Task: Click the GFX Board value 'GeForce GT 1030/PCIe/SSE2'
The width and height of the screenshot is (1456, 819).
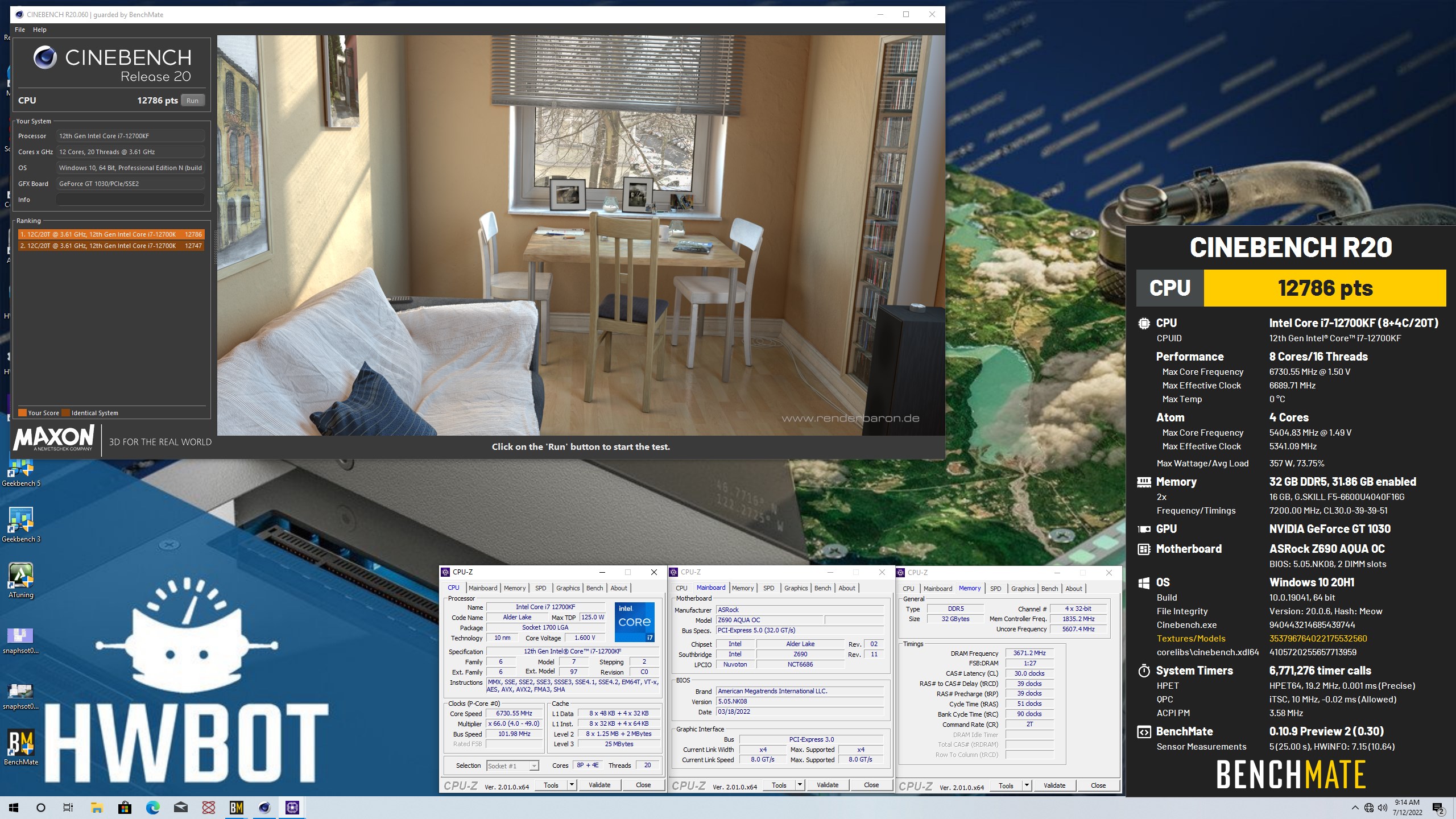Action: coord(130,184)
